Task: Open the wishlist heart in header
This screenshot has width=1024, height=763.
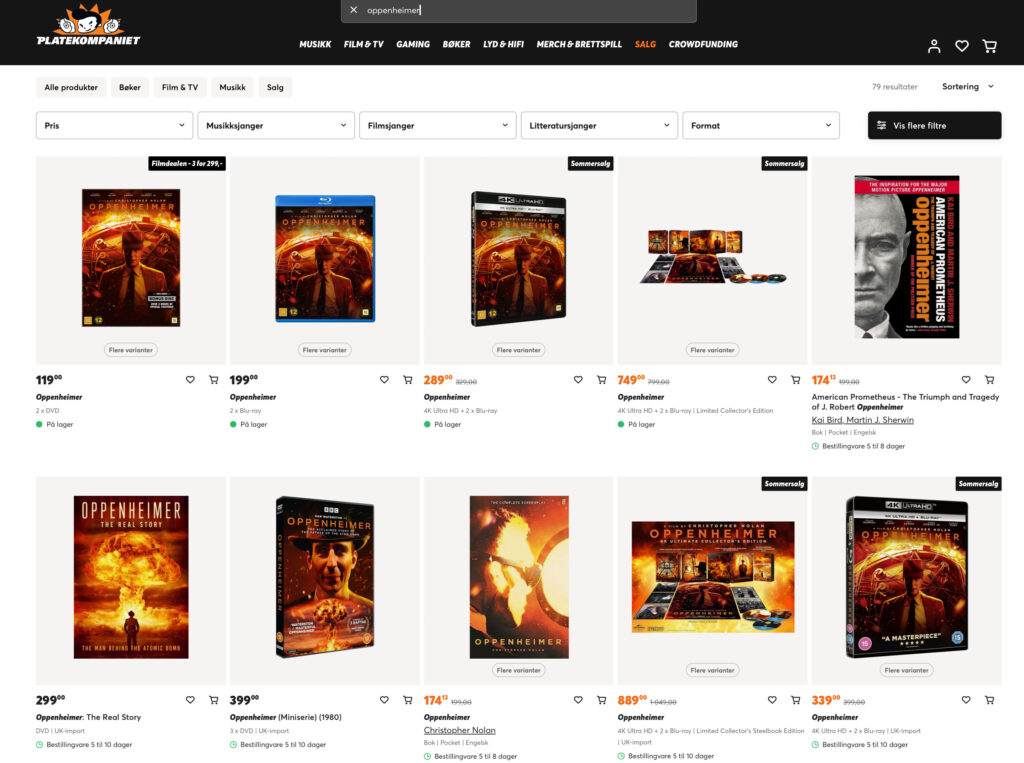Action: tap(962, 46)
